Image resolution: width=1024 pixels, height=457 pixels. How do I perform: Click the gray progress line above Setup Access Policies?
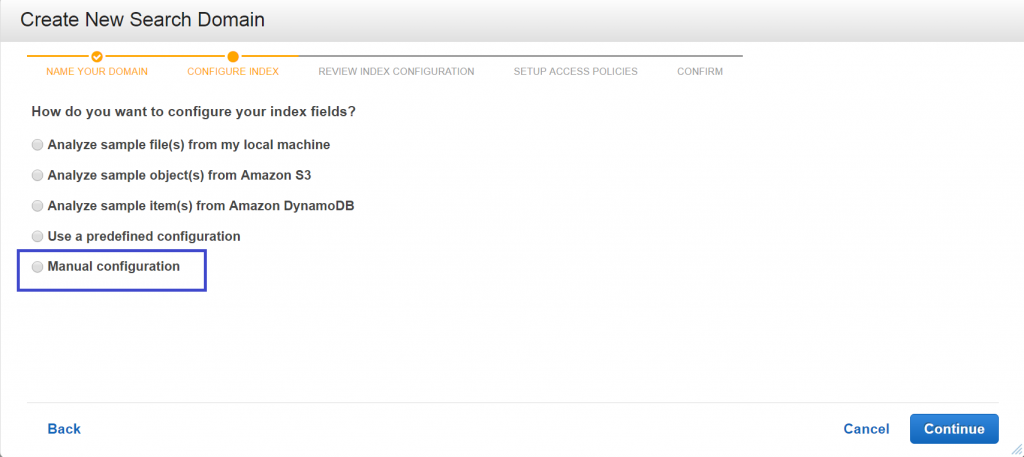point(575,56)
